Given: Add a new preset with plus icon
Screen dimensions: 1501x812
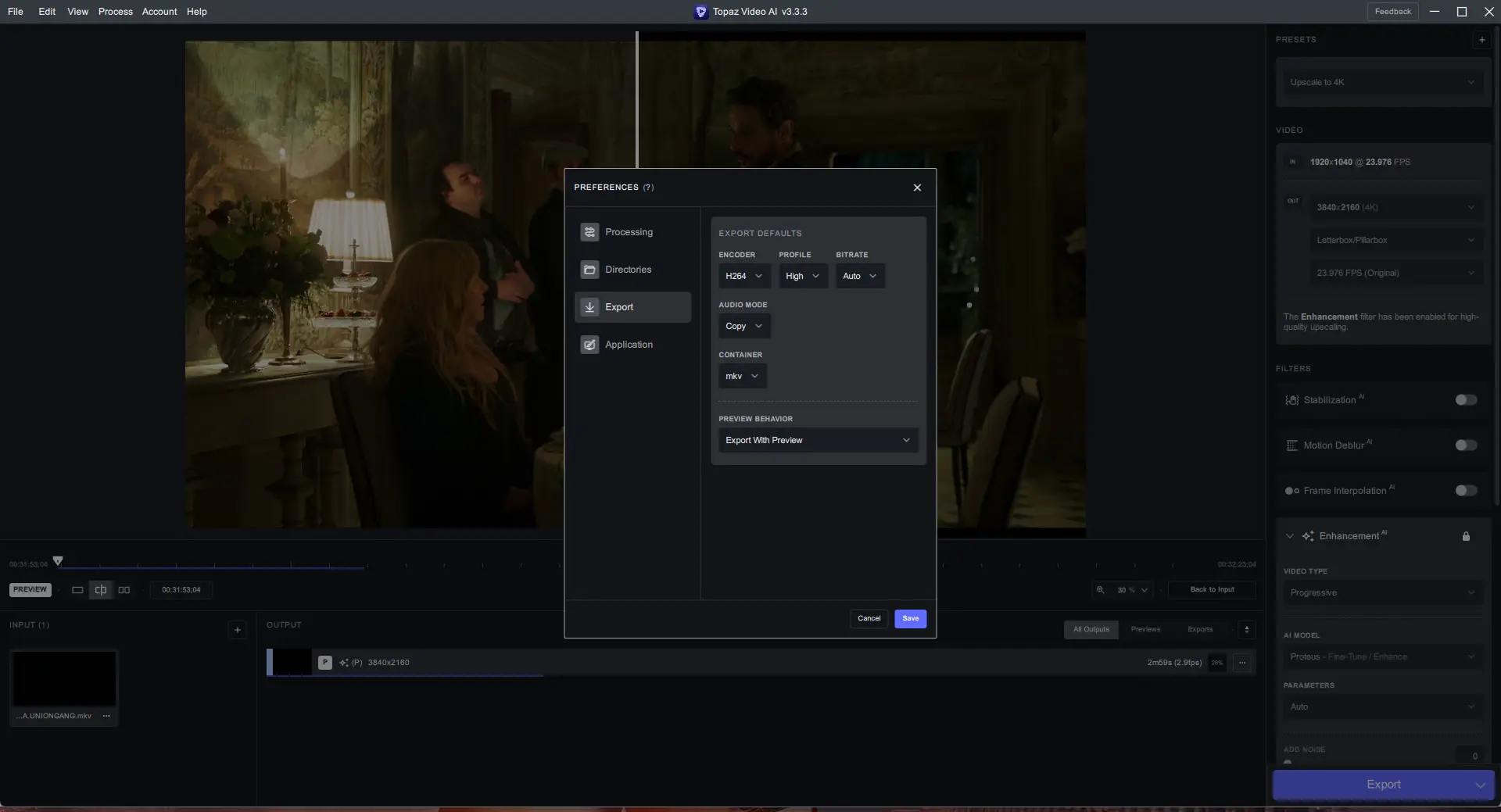Looking at the screenshot, I should pos(1481,40).
